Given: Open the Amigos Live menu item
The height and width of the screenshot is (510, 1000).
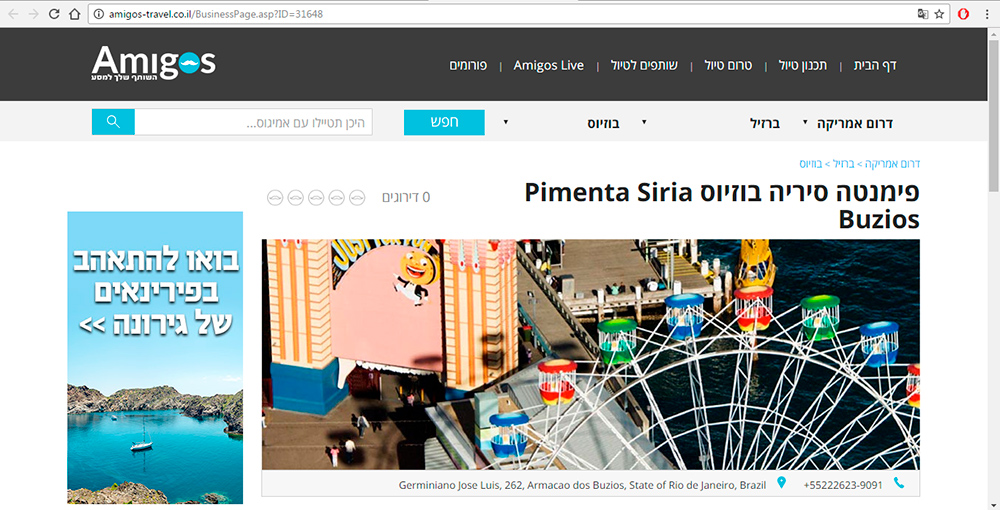Looking at the screenshot, I should 548,65.
